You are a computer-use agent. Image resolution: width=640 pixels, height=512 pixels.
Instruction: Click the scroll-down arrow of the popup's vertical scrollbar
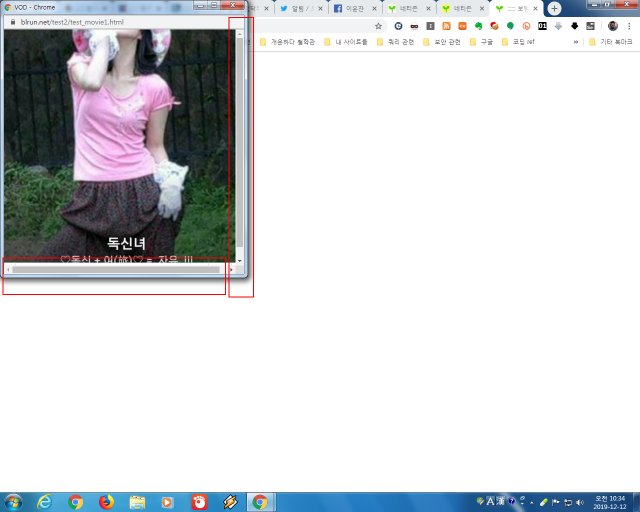pos(240,260)
